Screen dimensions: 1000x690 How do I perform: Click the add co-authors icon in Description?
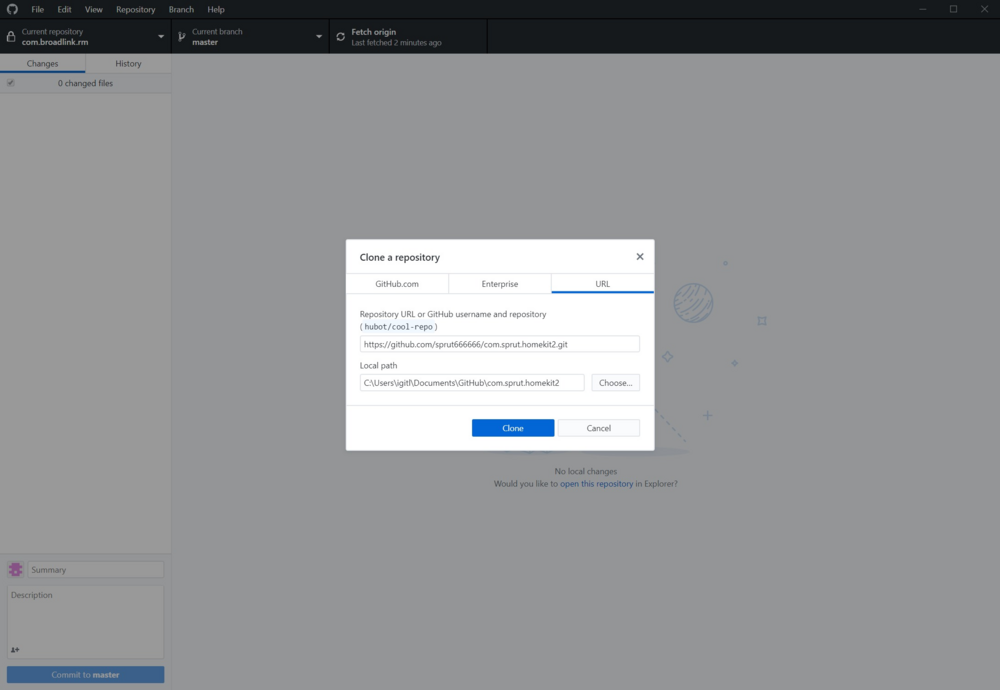pos(15,650)
